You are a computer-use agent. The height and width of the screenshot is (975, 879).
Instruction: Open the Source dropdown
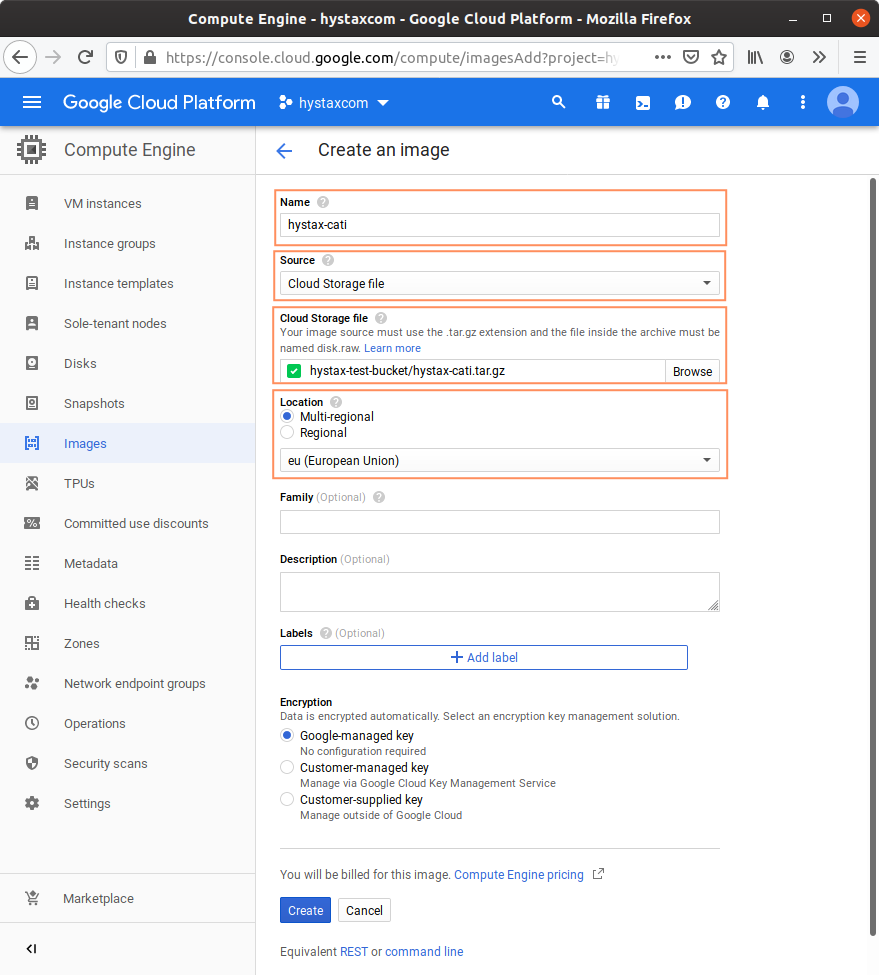499,284
